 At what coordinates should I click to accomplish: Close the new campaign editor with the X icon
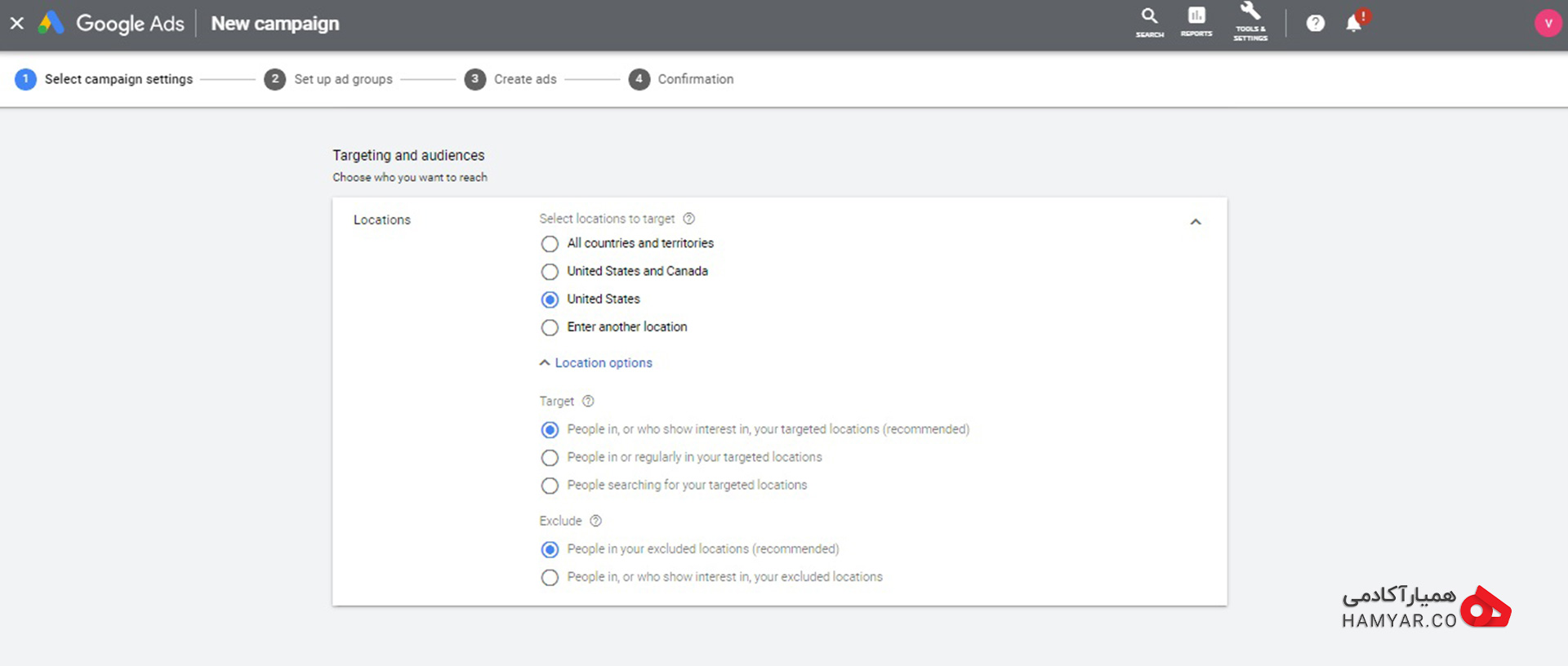click(x=17, y=23)
